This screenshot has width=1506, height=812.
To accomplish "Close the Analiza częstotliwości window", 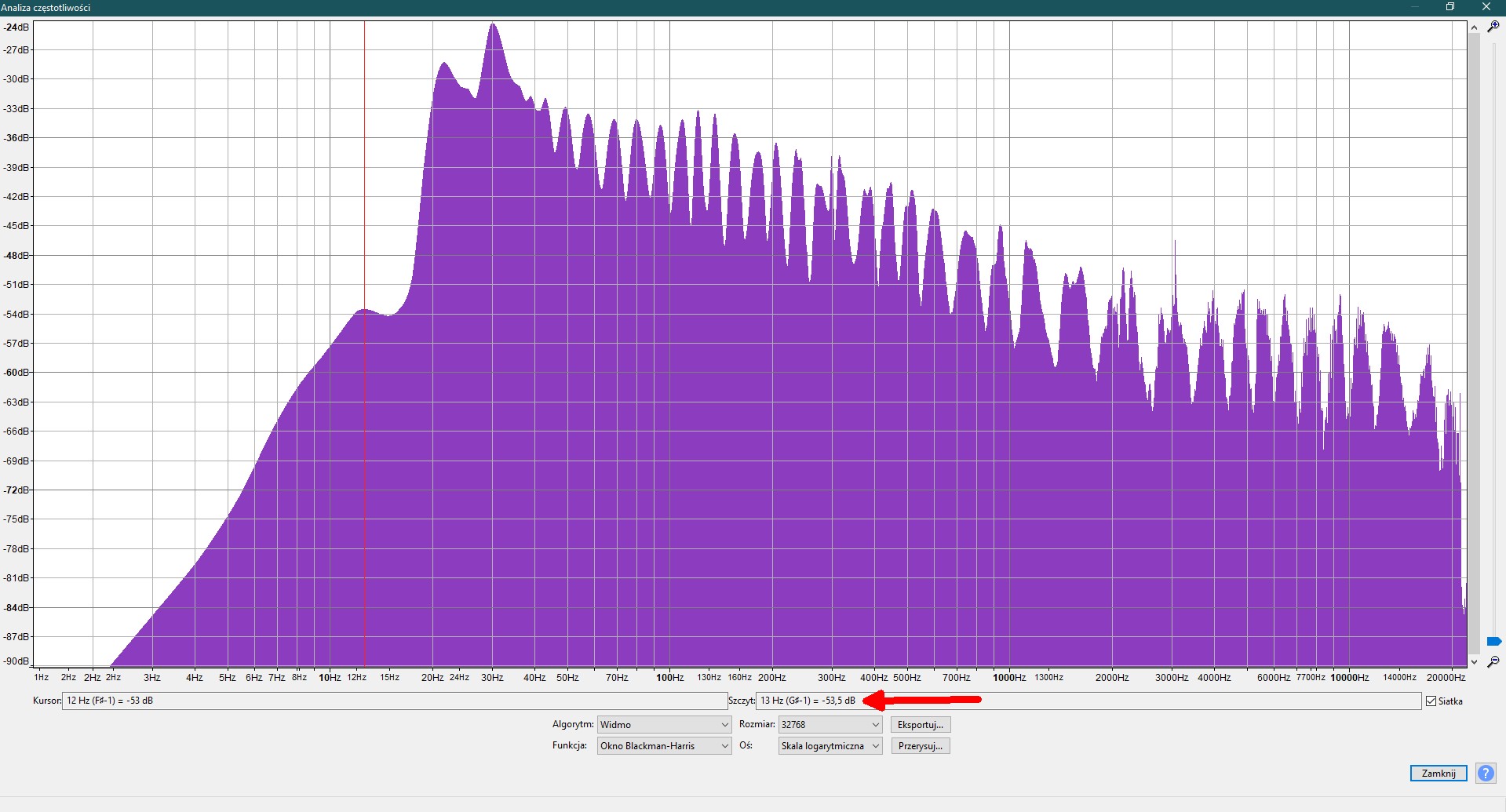I will (1486, 7).
